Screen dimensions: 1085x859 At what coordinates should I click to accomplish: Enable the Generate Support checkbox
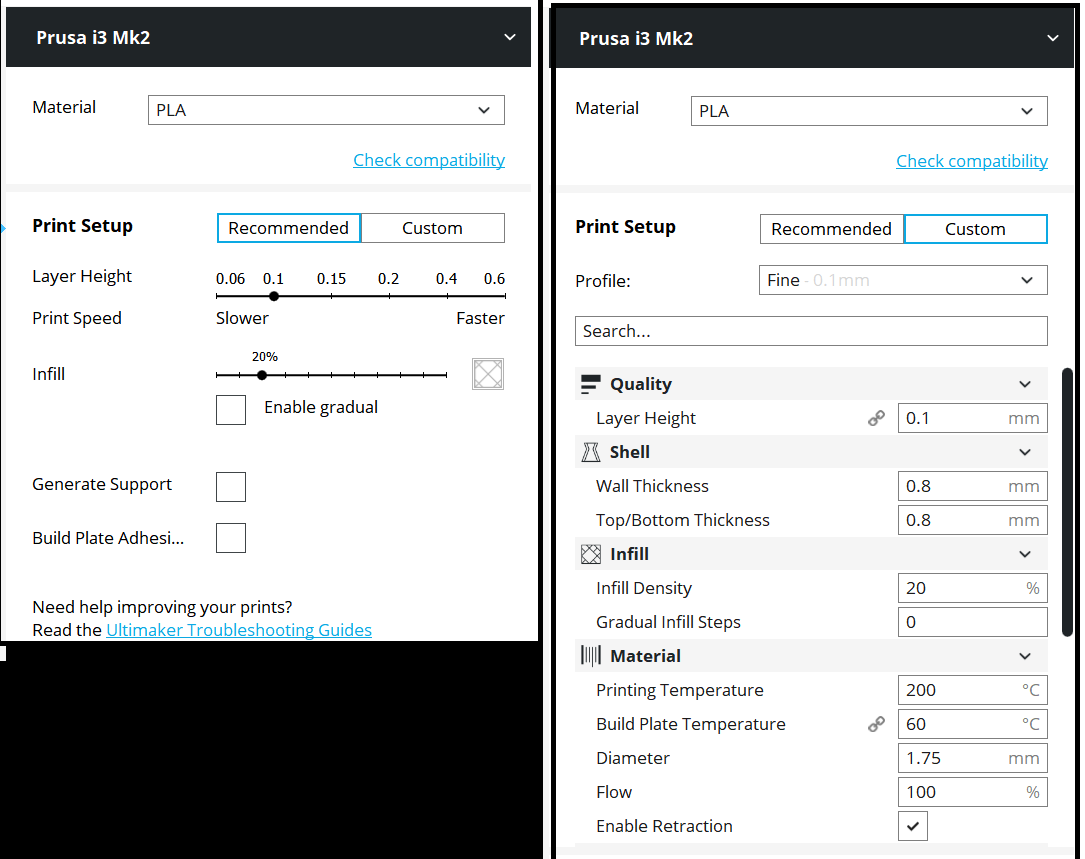[231, 487]
